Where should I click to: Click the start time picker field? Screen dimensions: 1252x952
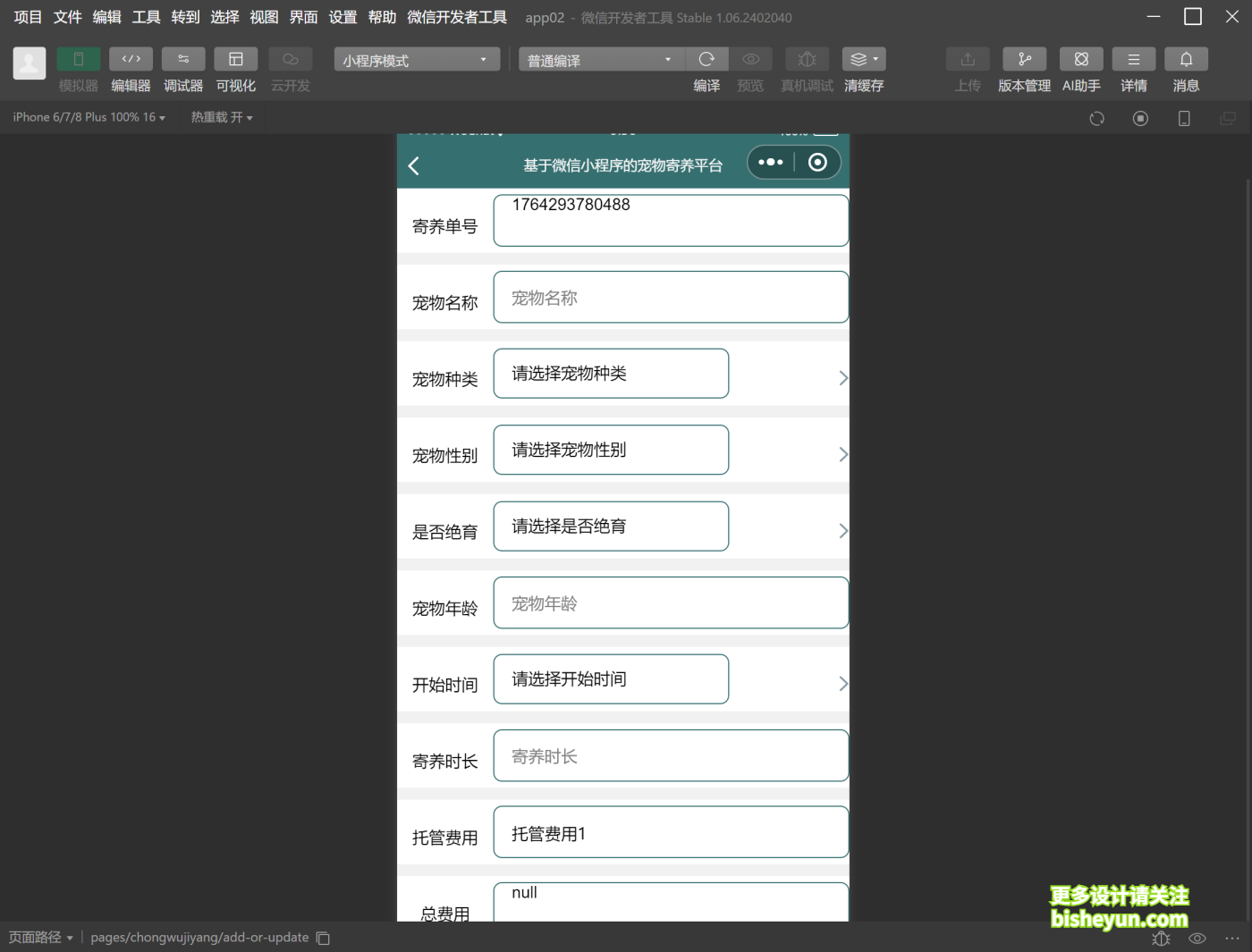(611, 679)
